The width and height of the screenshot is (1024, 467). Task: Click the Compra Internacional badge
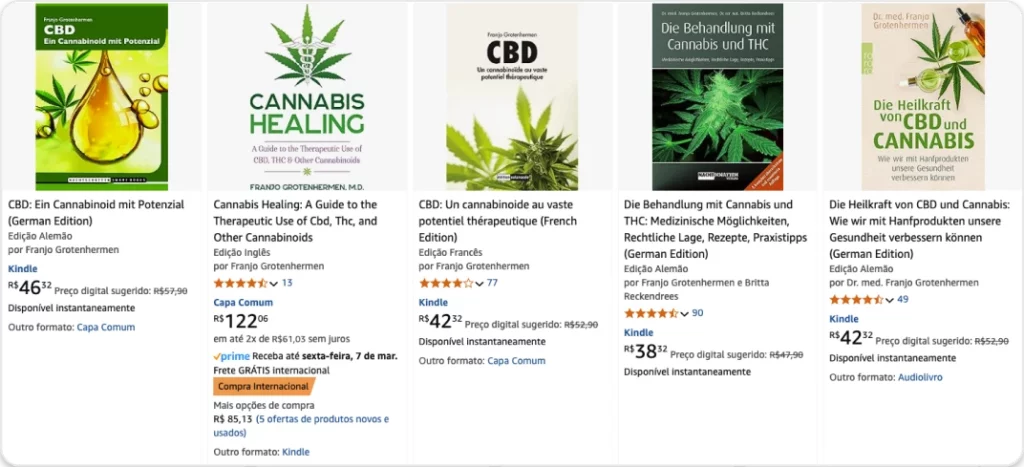263,386
